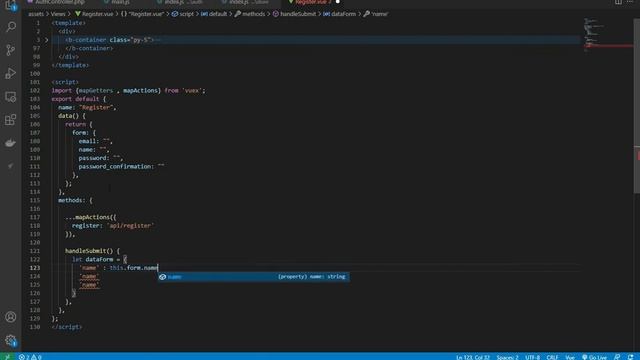
Task: Open 'methods' breadcrumb symbol list
Action: 250,14
